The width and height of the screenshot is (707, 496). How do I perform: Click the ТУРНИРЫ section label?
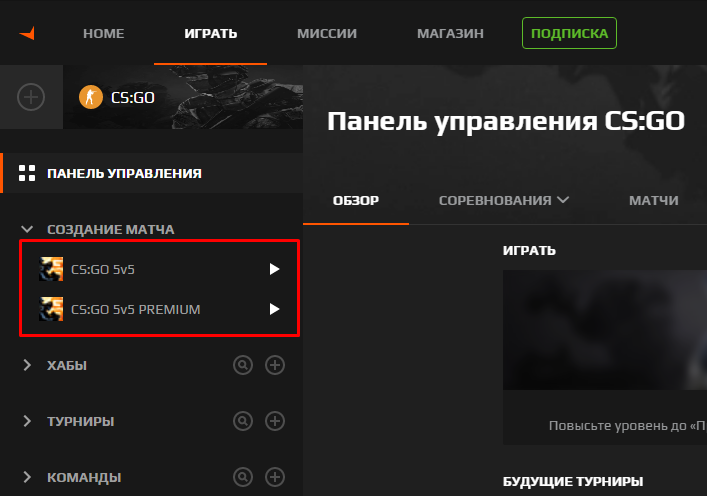(x=81, y=421)
